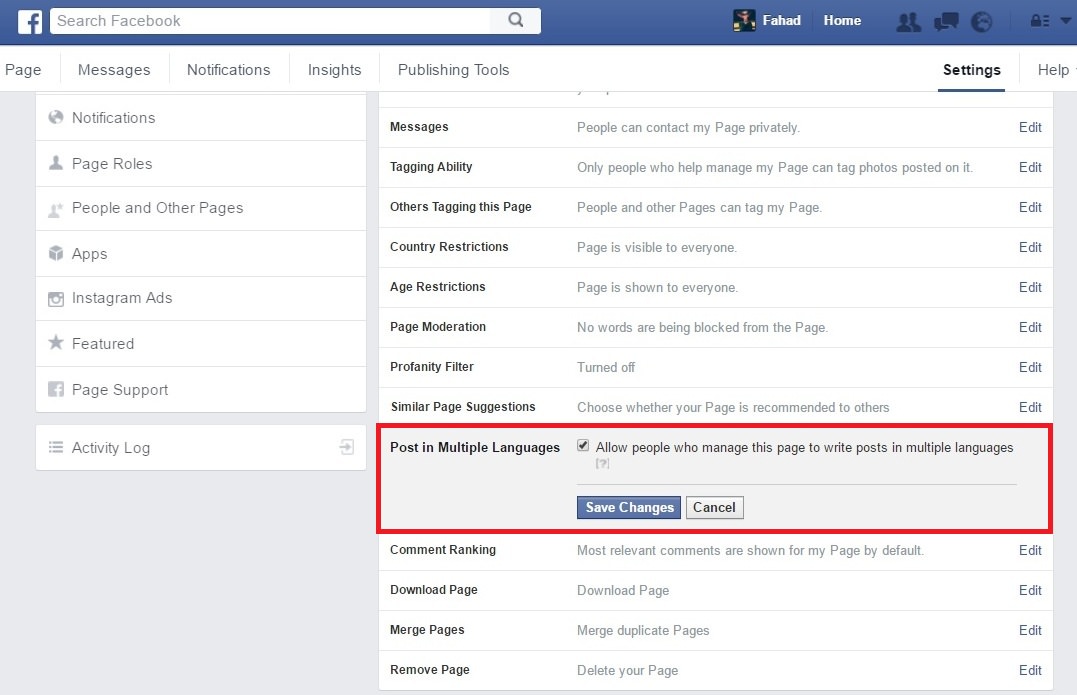Click the Activity Log export icon
The width and height of the screenshot is (1077, 695).
point(347,447)
